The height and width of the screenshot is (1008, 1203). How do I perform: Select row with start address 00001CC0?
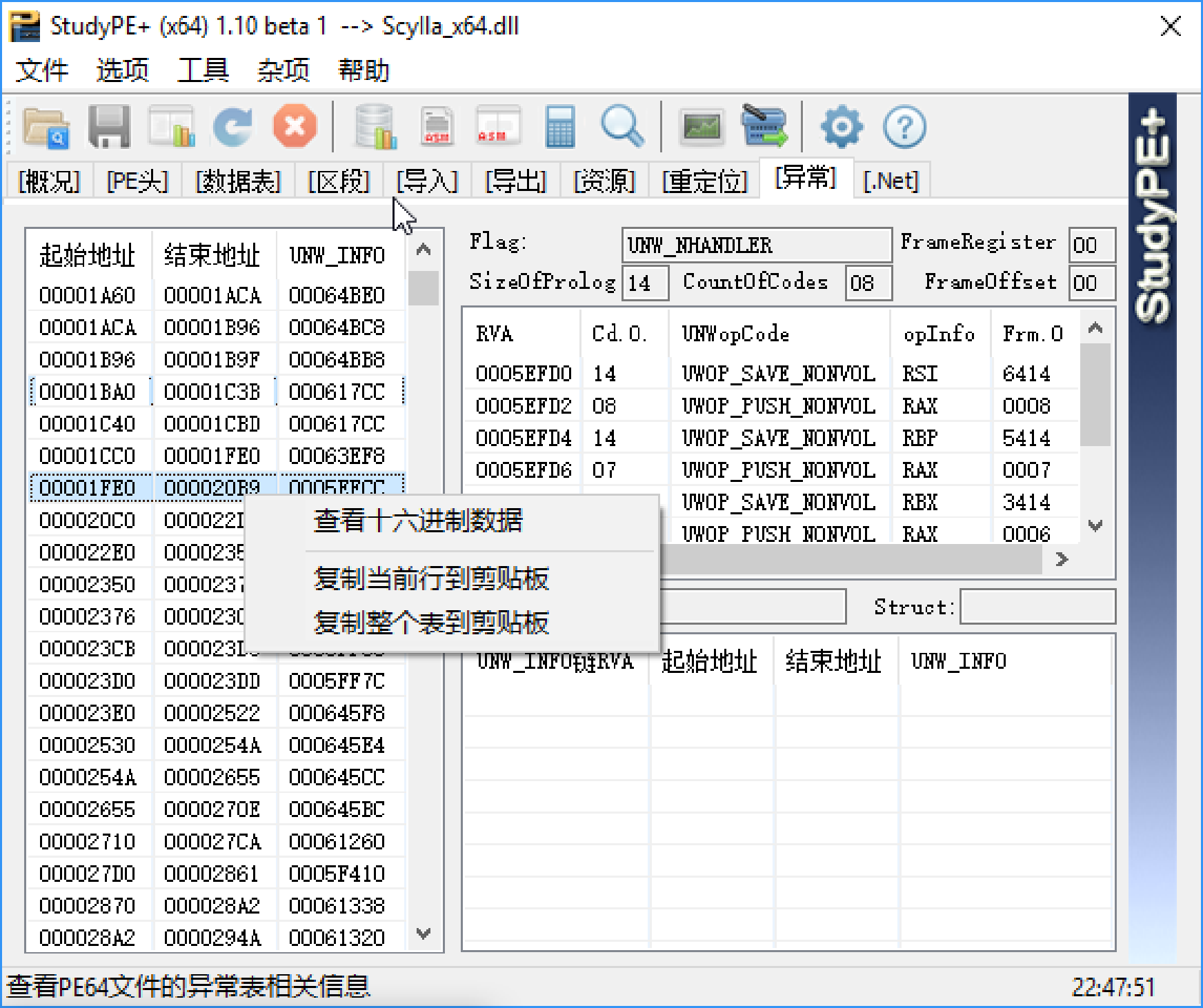click(217, 456)
